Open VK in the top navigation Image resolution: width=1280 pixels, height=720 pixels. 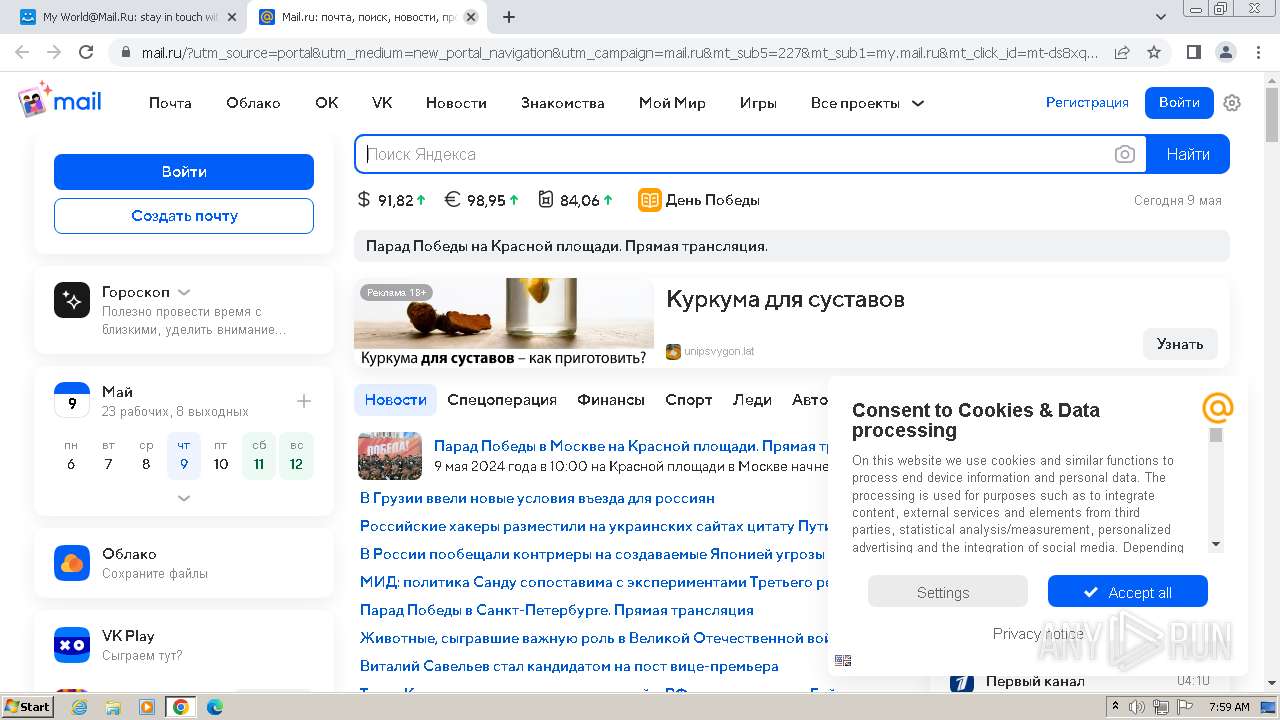click(x=382, y=103)
